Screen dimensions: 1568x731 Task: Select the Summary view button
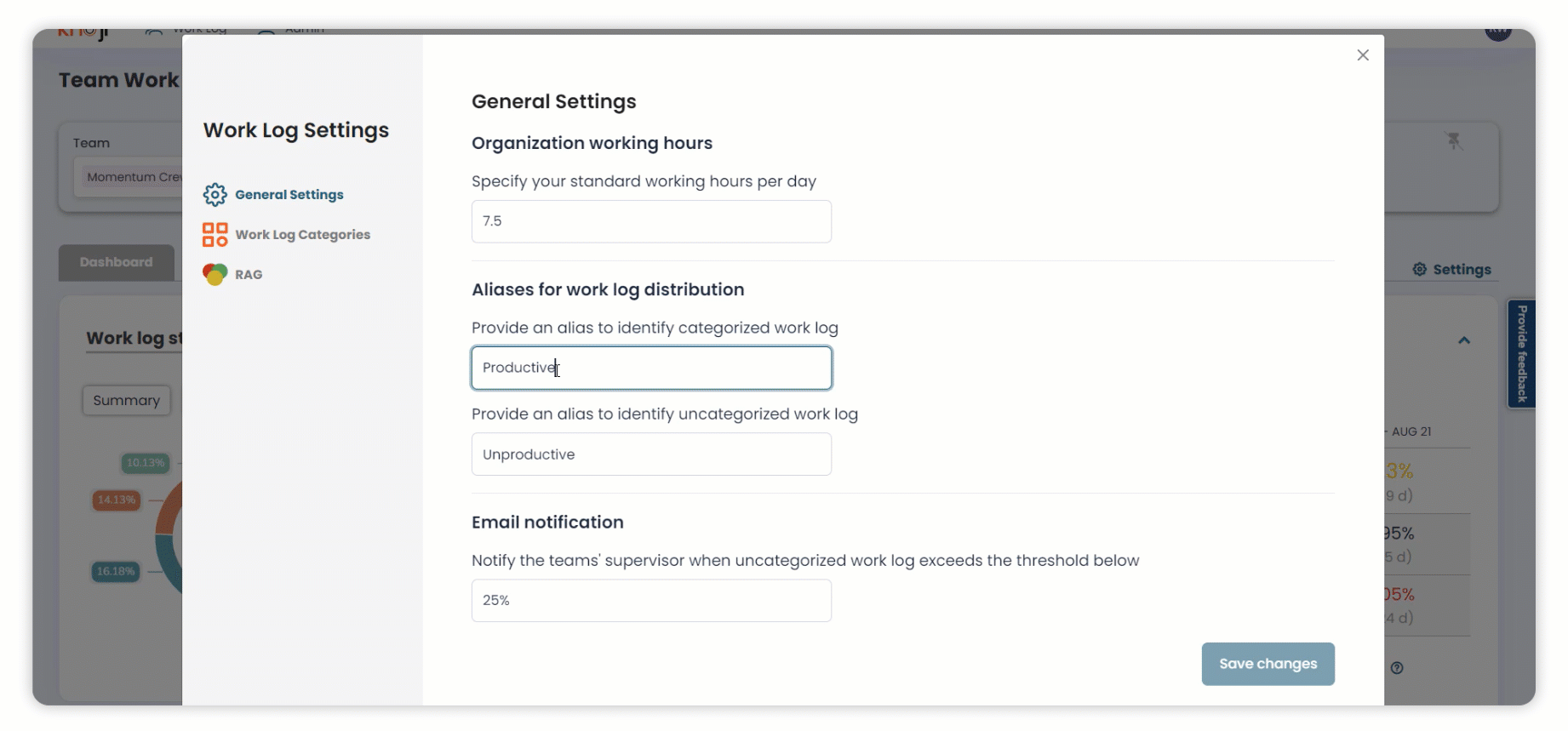click(x=126, y=401)
